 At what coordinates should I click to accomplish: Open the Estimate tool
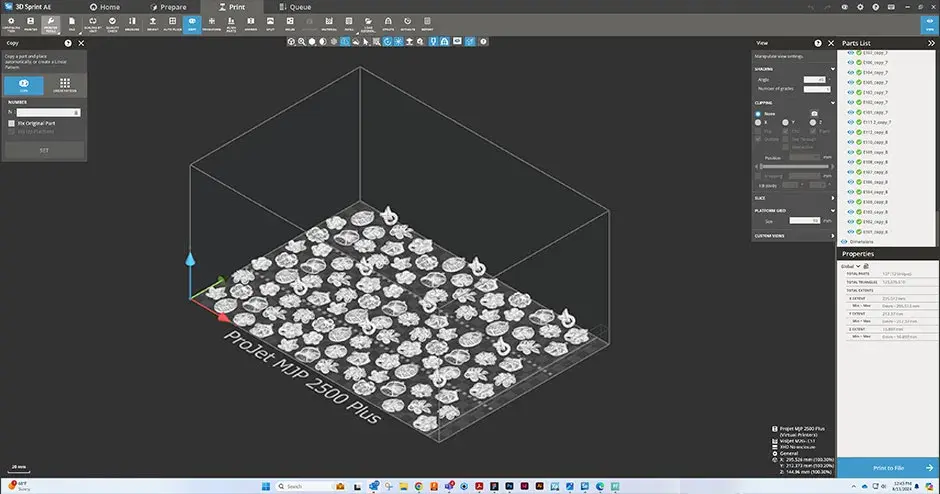pyautogui.click(x=407, y=24)
